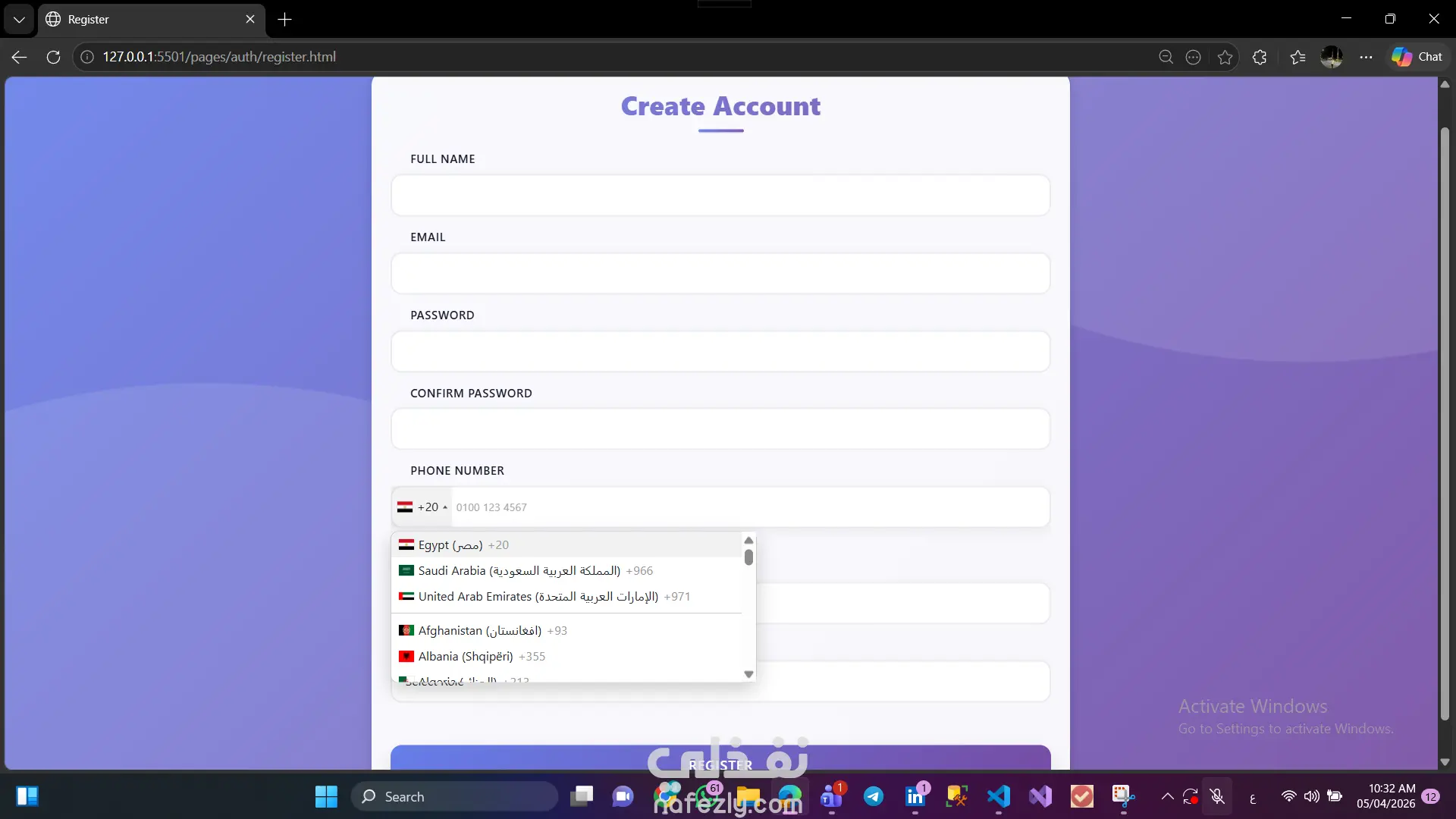1456x819 pixels.
Task: Open browser Settings and more menu
Action: coord(1366,57)
